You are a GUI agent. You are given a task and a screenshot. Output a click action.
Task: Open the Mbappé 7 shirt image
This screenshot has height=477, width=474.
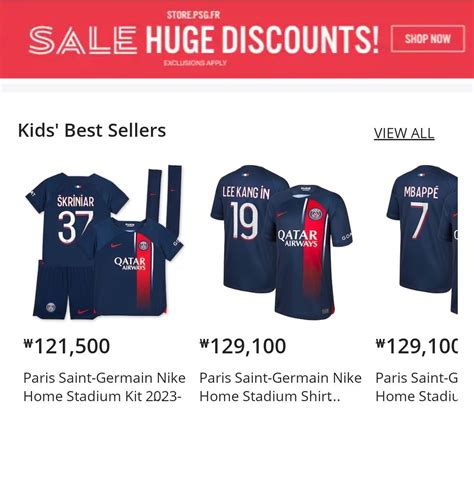tap(422, 240)
